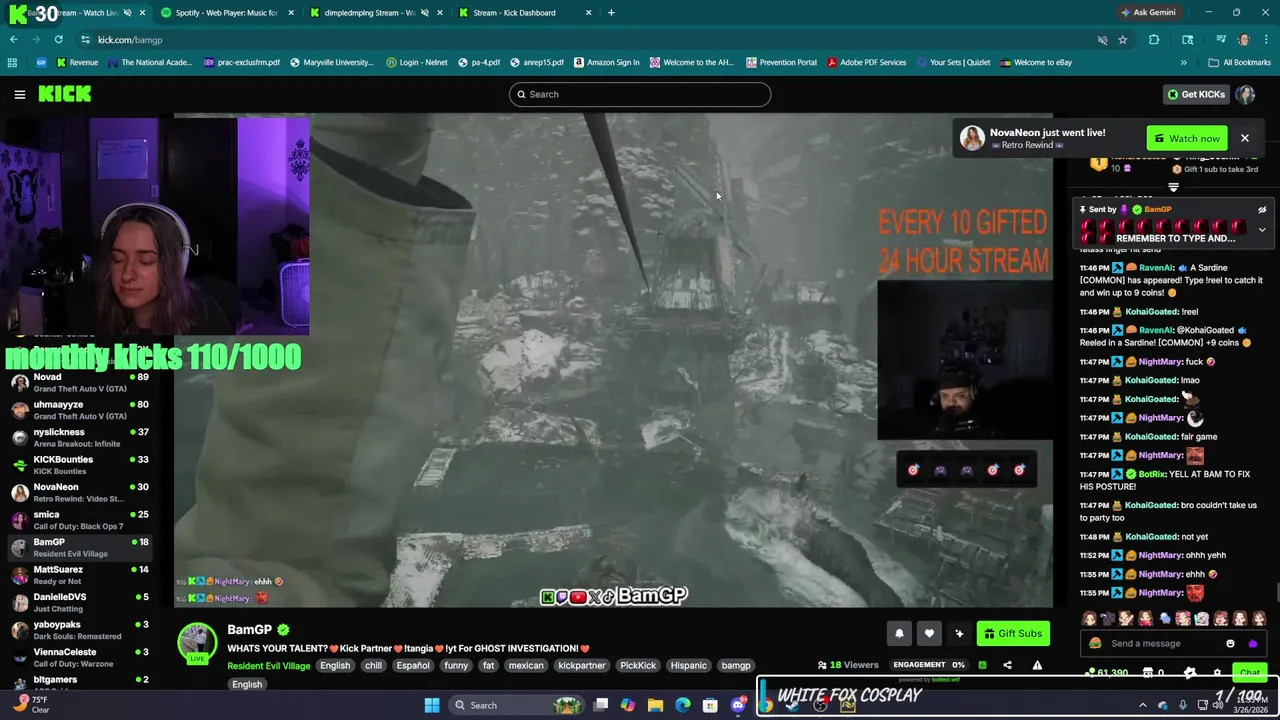Open Prevention Portal bookmark
The width and height of the screenshot is (1280, 720).
[x=781, y=62]
